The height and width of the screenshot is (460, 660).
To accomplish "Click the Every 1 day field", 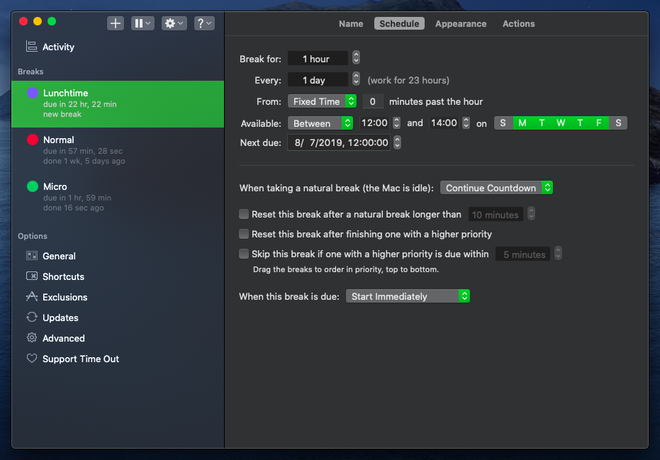I will pos(318,80).
